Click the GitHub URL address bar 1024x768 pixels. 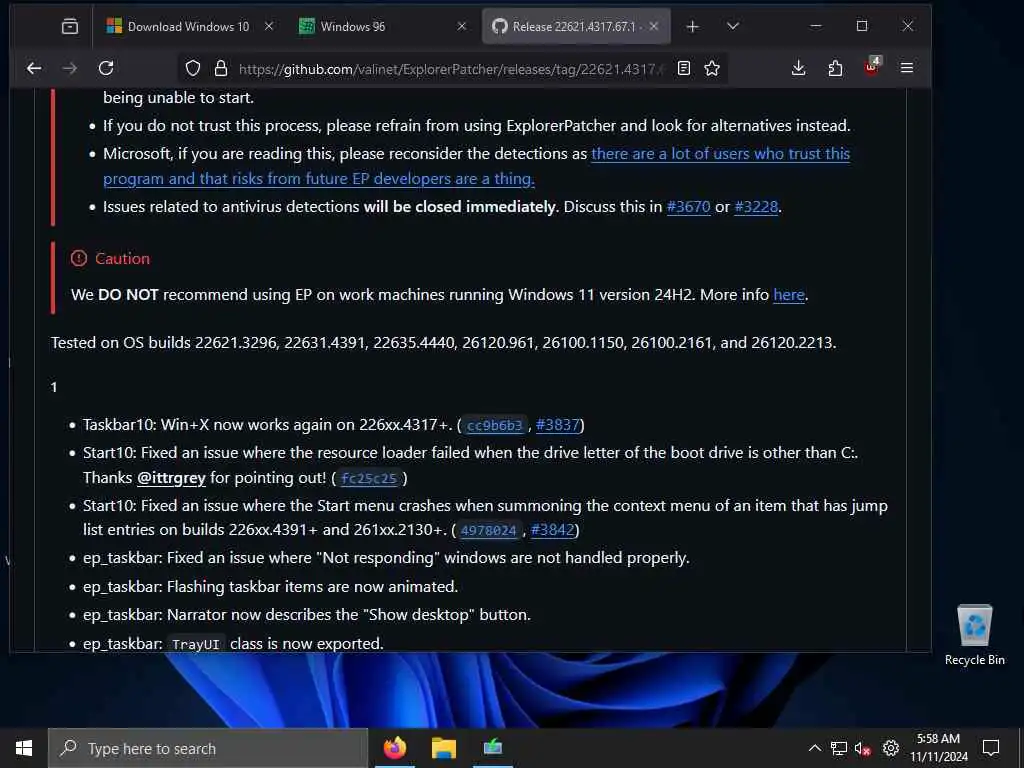coord(451,69)
